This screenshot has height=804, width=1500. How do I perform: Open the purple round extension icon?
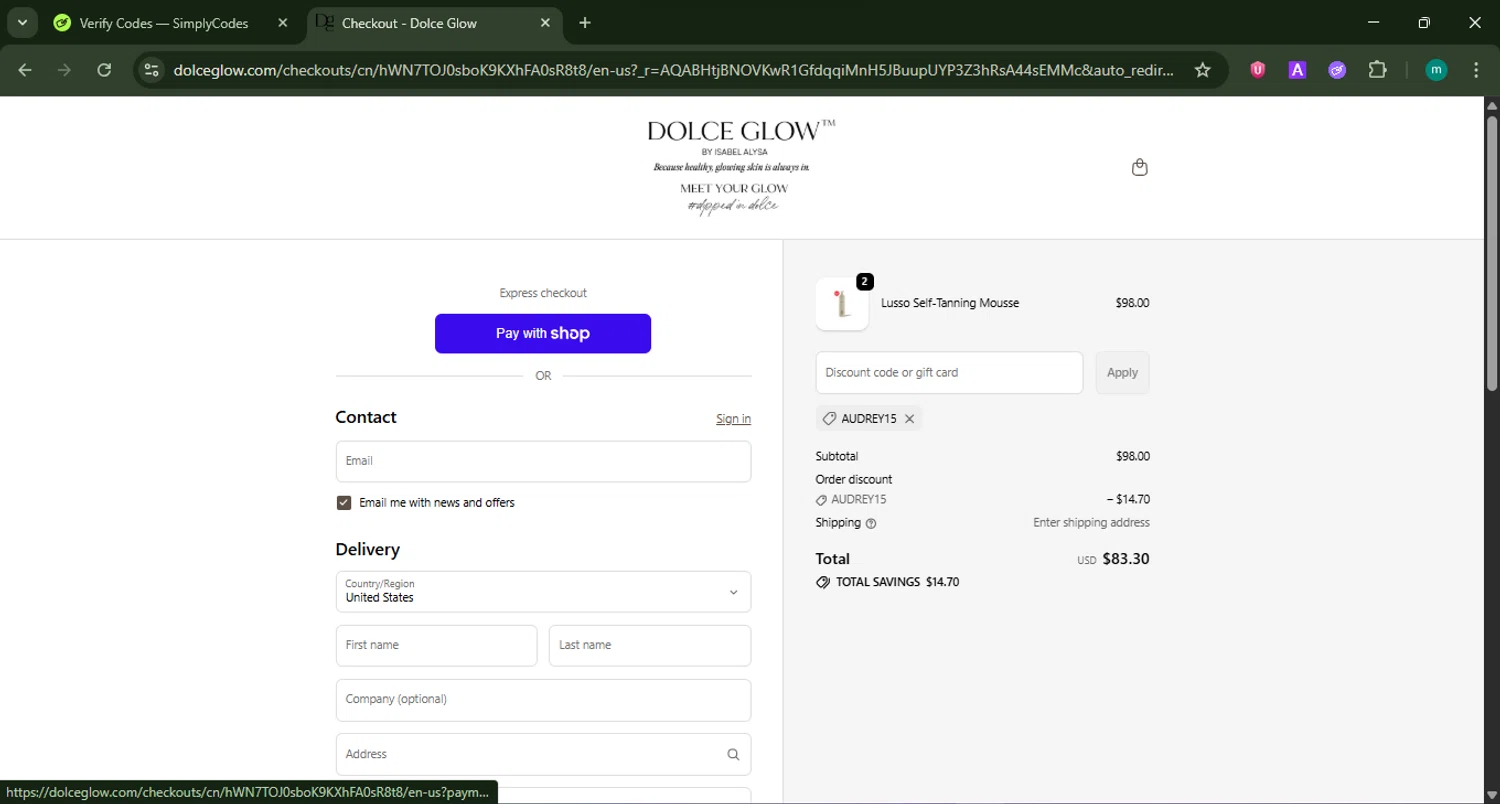point(1337,70)
